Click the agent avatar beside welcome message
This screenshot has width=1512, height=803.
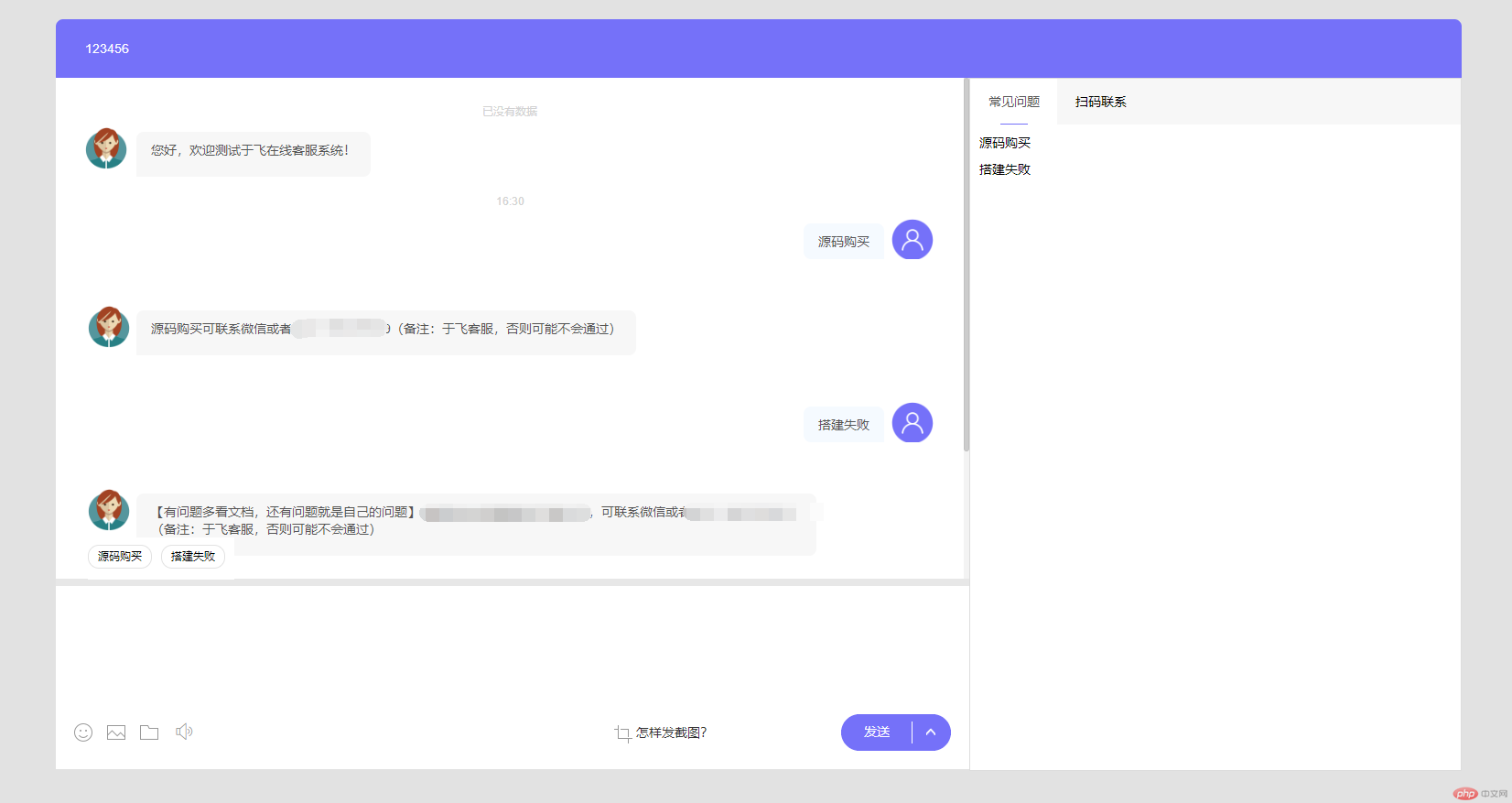coord(106,148)
